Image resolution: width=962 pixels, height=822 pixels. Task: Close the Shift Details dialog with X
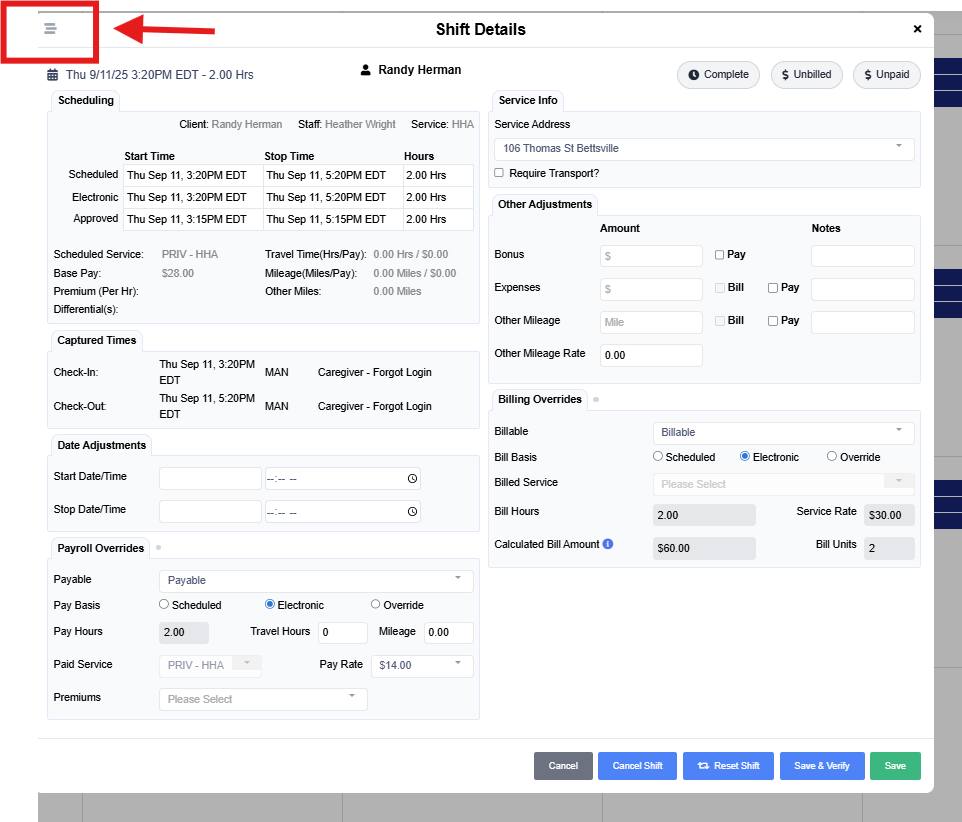point(917,29)
